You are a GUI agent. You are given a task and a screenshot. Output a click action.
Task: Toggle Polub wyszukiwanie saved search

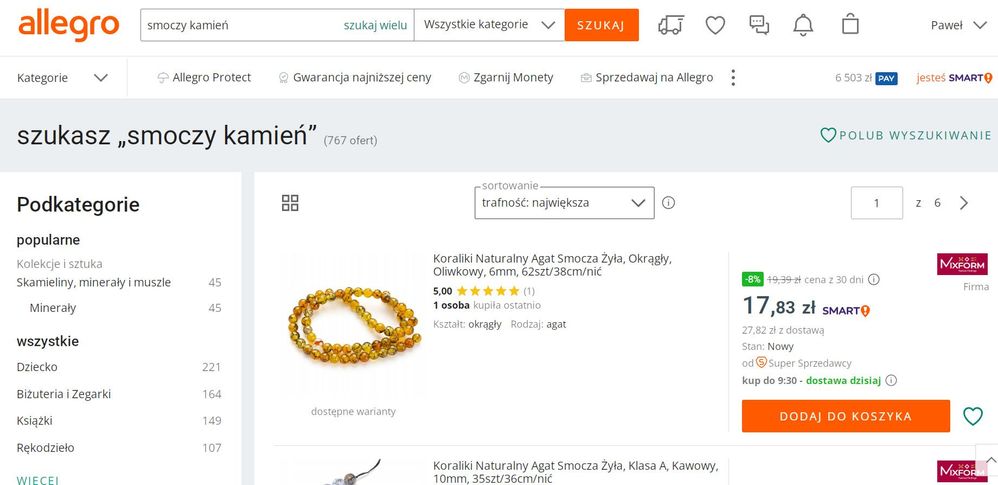pyautogui.click(x=905, y=135)
